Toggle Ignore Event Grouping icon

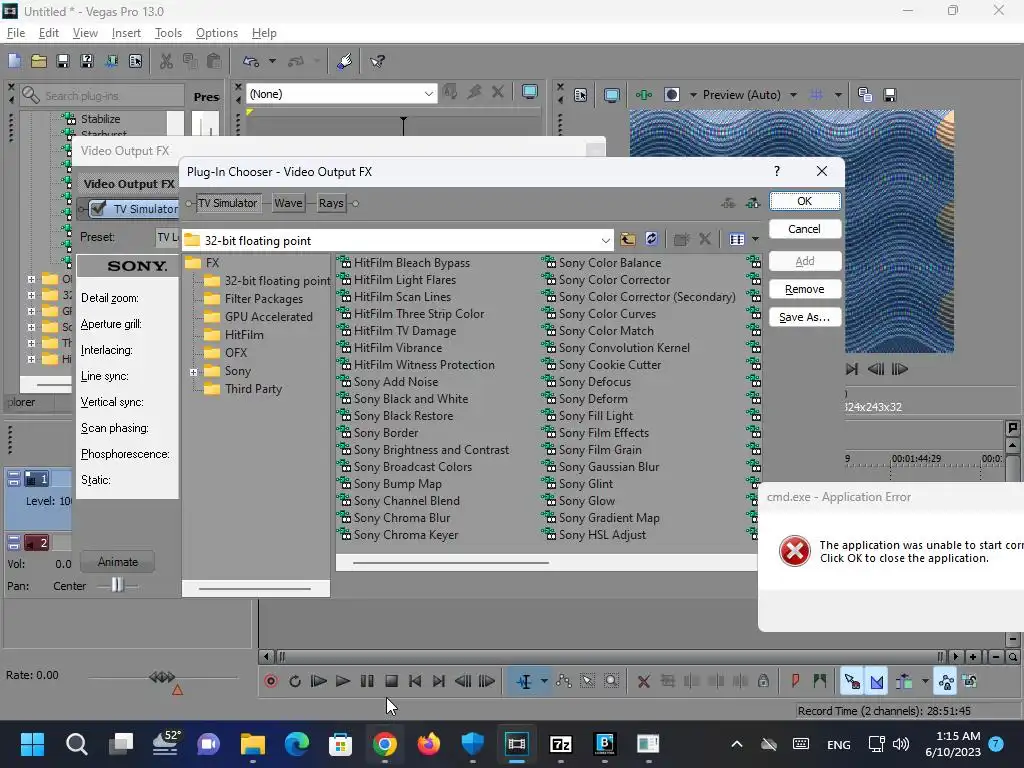[970, 681]
